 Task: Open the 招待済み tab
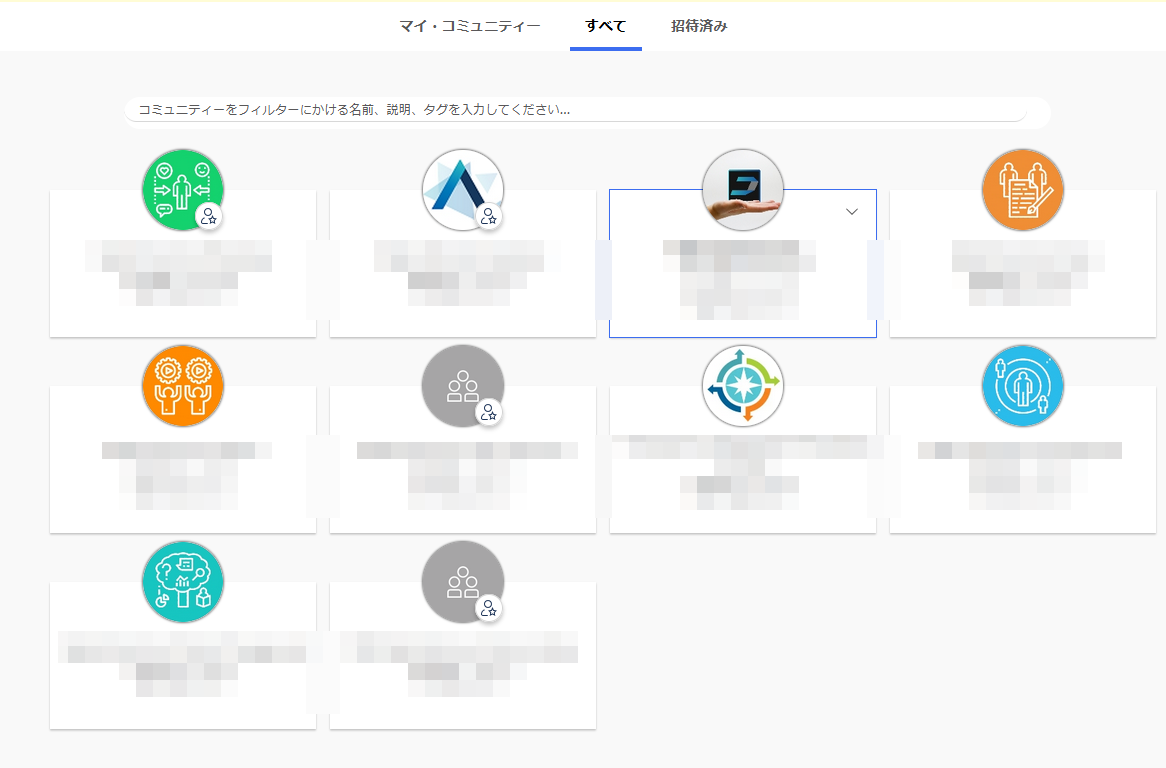tap(698, 26)
